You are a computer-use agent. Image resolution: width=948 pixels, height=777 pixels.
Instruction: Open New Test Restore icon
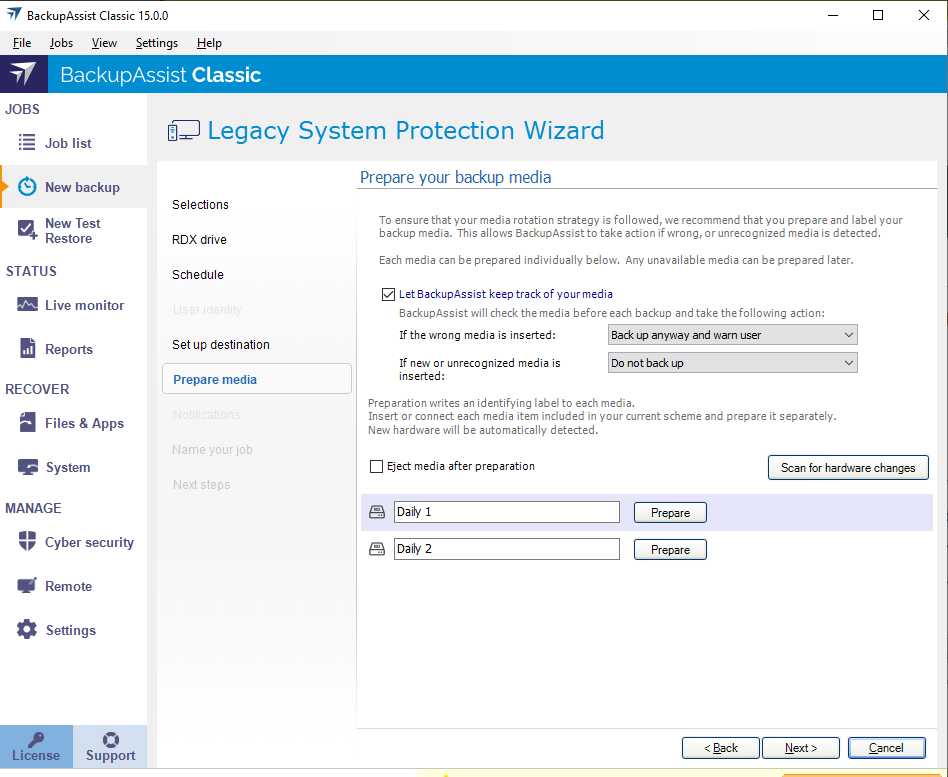[x=27, y=231]
